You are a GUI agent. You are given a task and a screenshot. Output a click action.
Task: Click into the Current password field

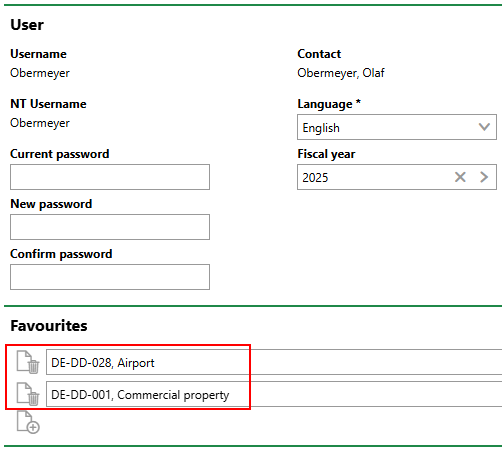(x=110, y=177)
